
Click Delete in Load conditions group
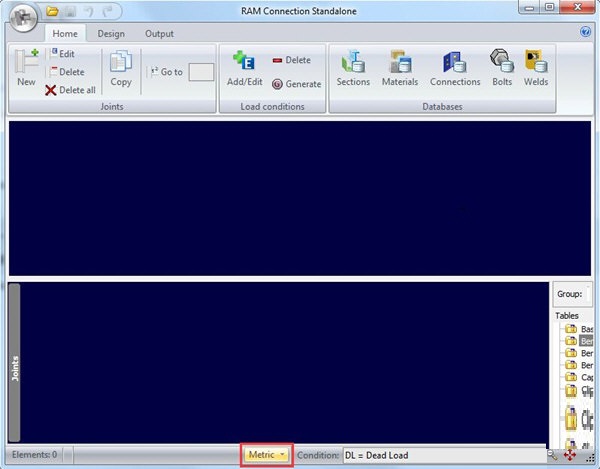(292, 60)
